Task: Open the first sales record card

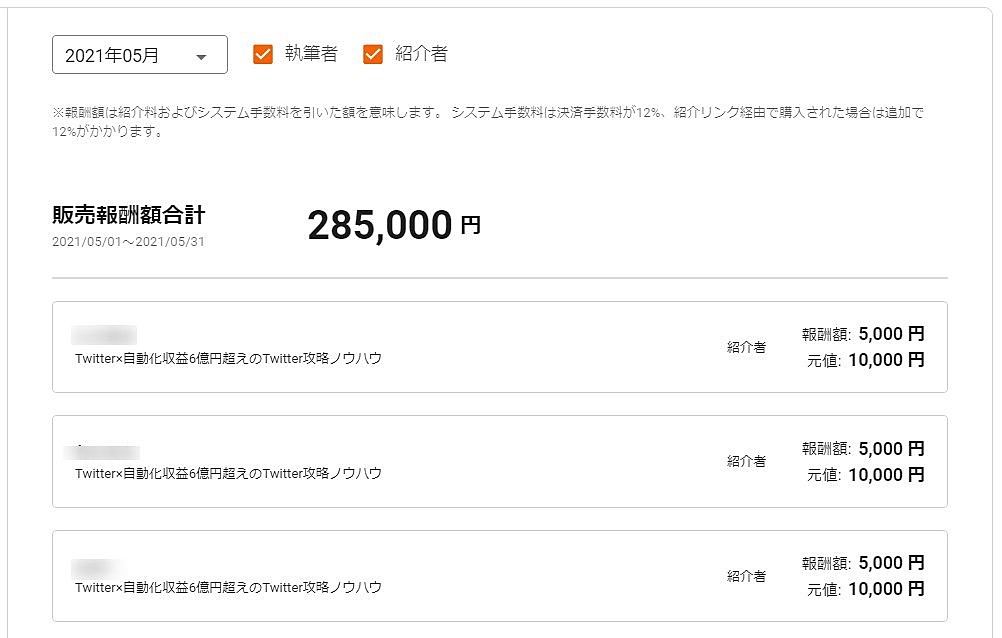Action: pos(500,347)
